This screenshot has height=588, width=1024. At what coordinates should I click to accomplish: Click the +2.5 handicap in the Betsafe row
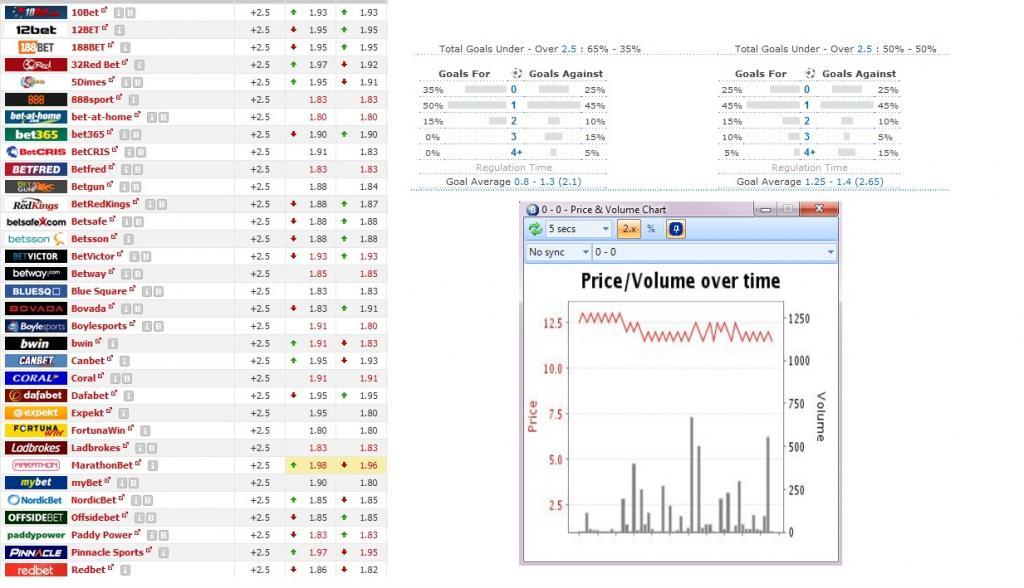(260, 221)
